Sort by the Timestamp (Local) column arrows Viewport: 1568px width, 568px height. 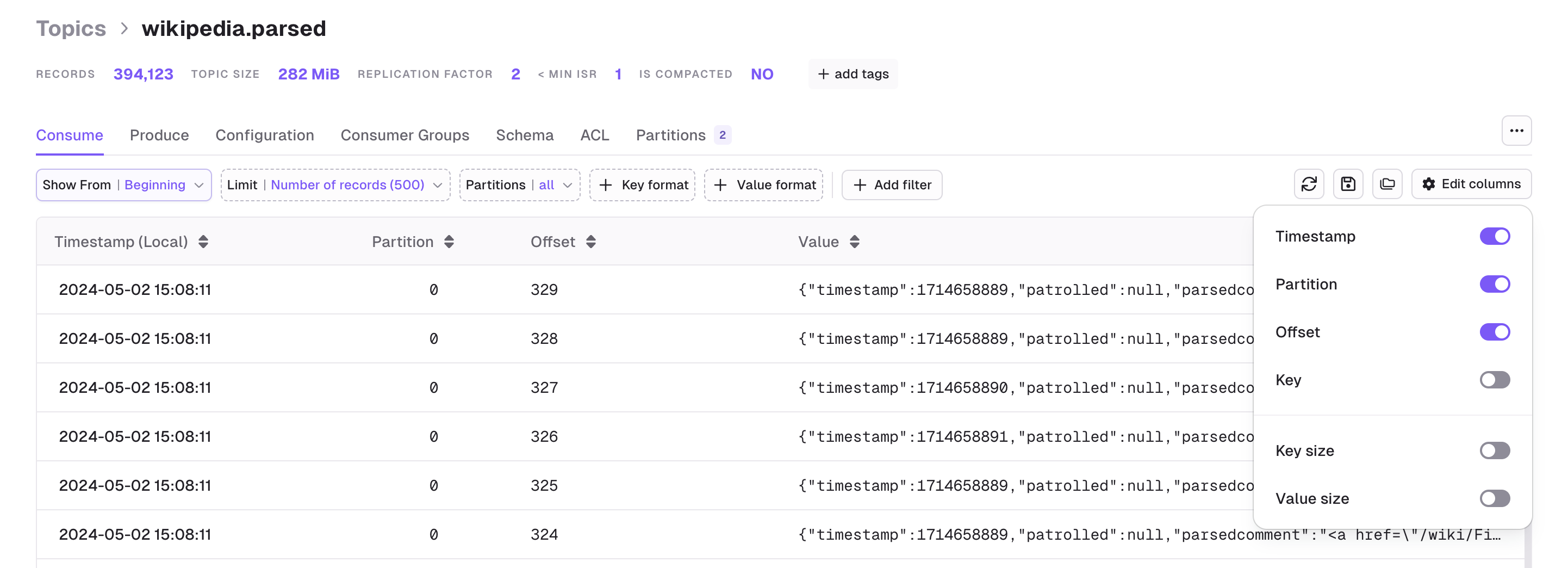(203, 242)
